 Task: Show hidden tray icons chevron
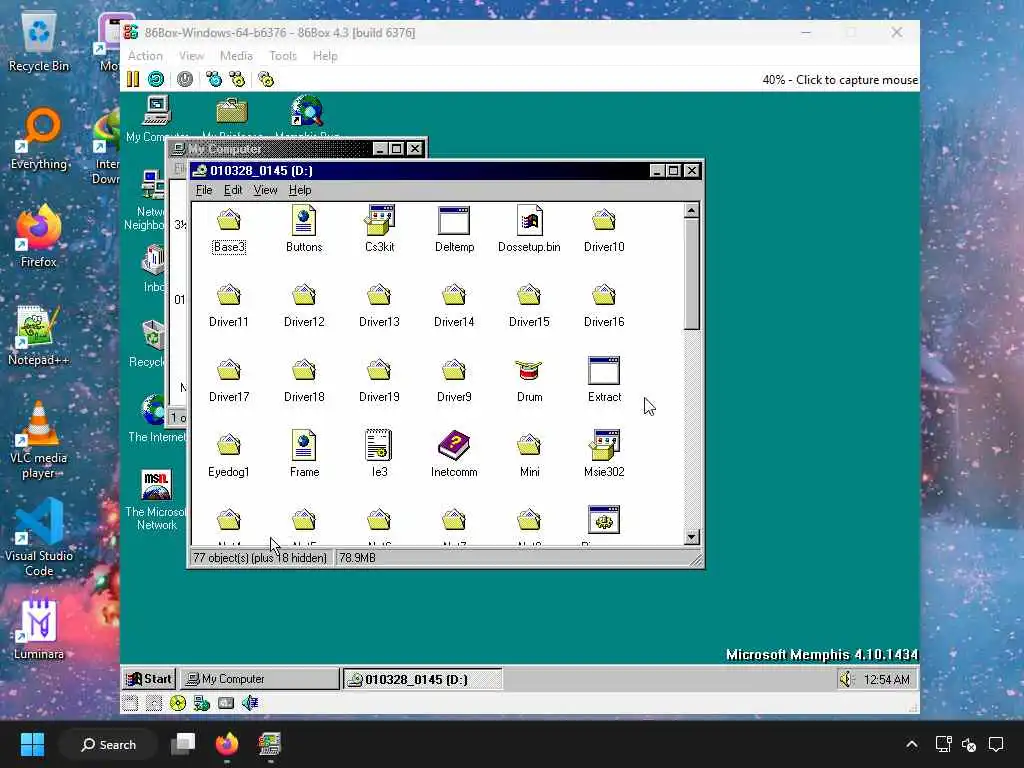tap(912, 744)
